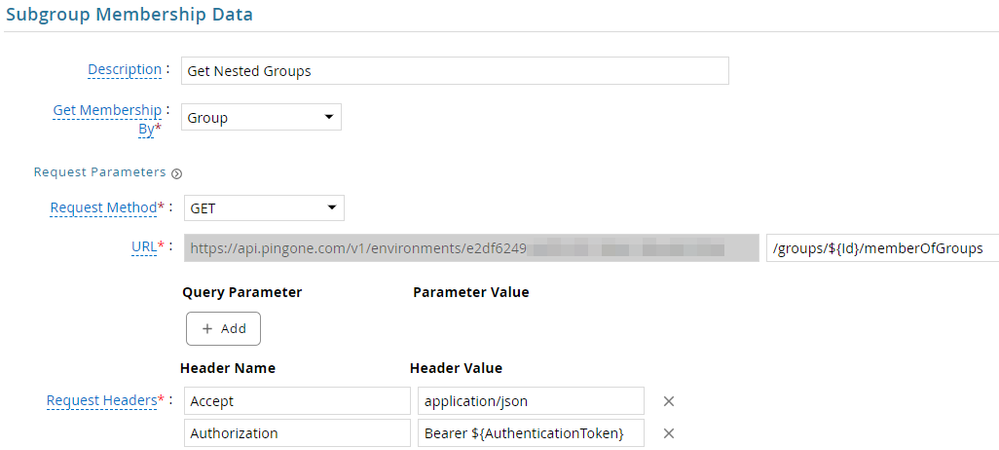
Task: Click the Request Method label link
Action: (x=103, y=208)
